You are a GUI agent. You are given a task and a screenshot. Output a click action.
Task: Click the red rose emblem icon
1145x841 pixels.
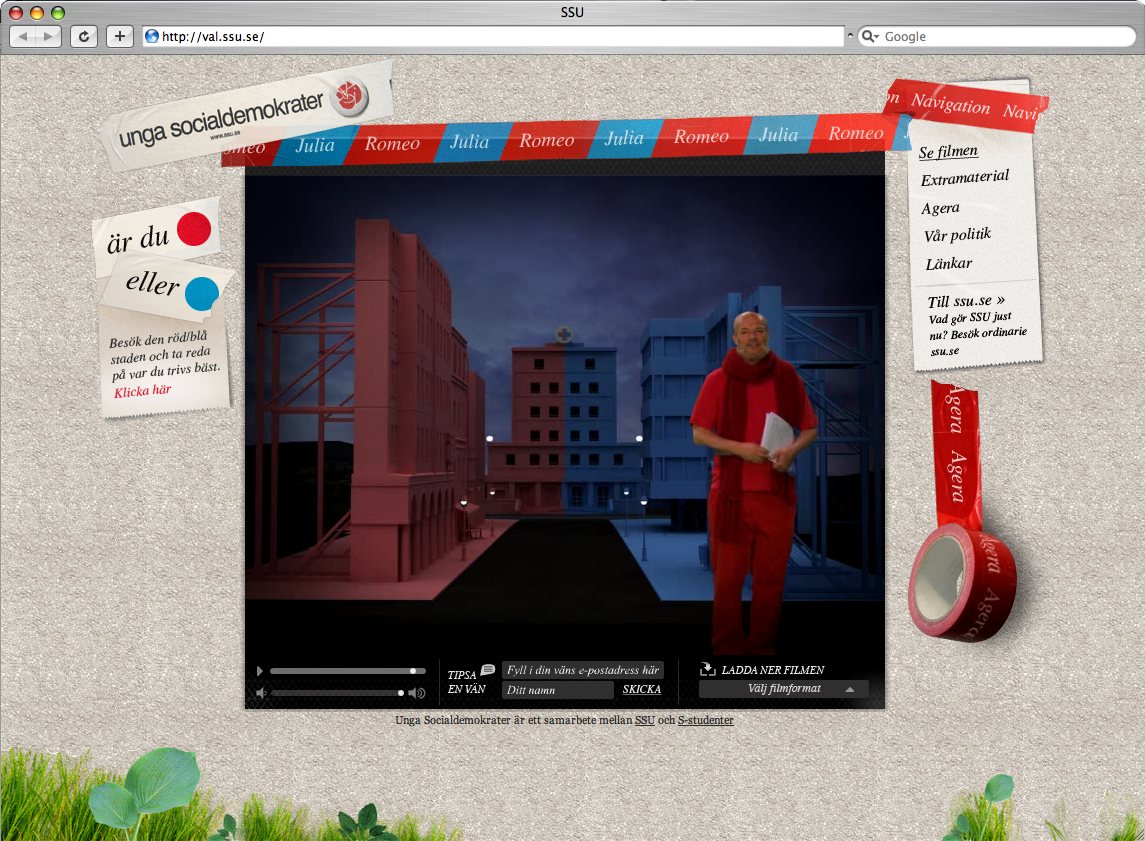(x=349, y=96)
